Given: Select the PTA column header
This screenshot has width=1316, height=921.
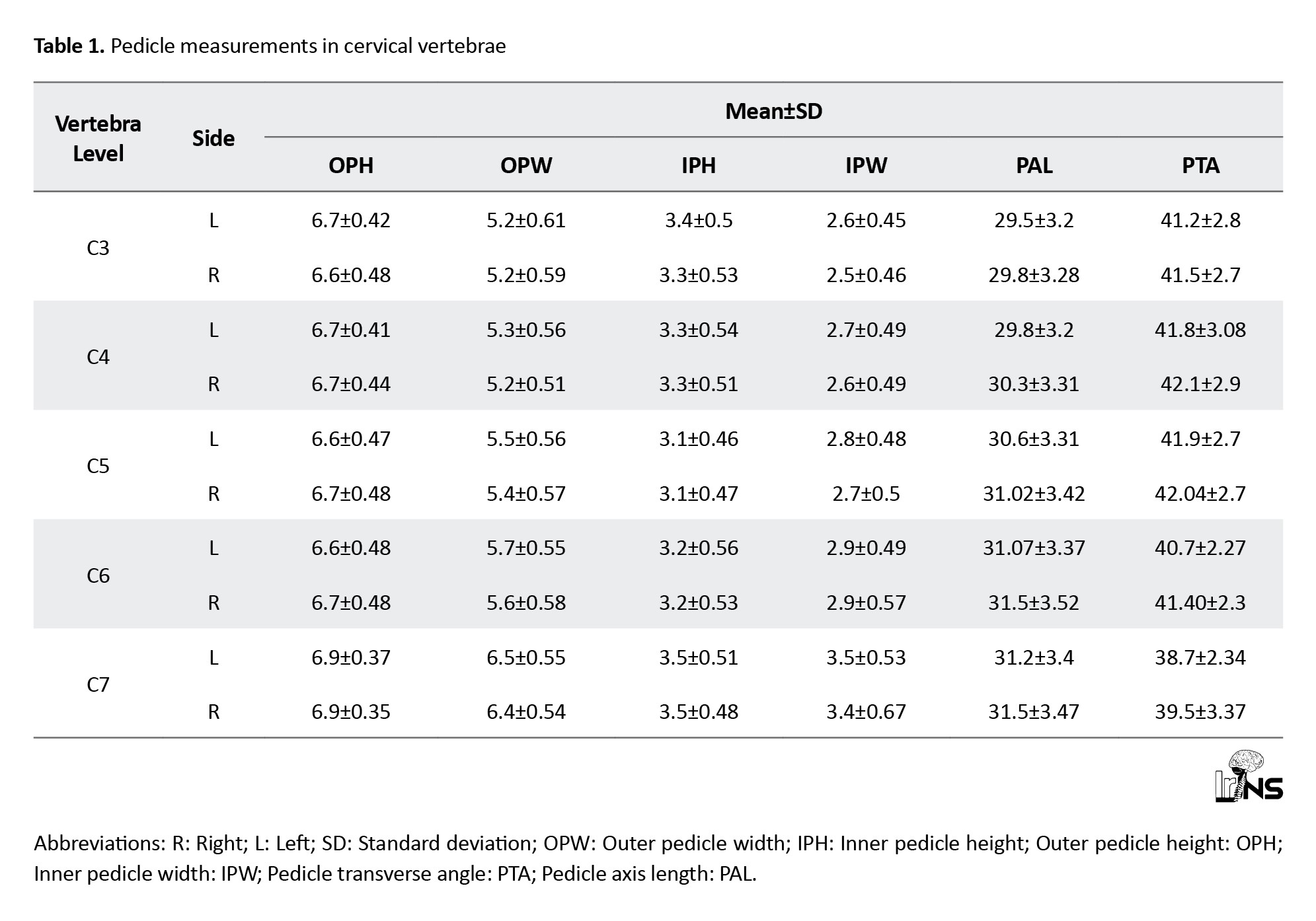Looking at the screenshot, I should [1200, 165].
